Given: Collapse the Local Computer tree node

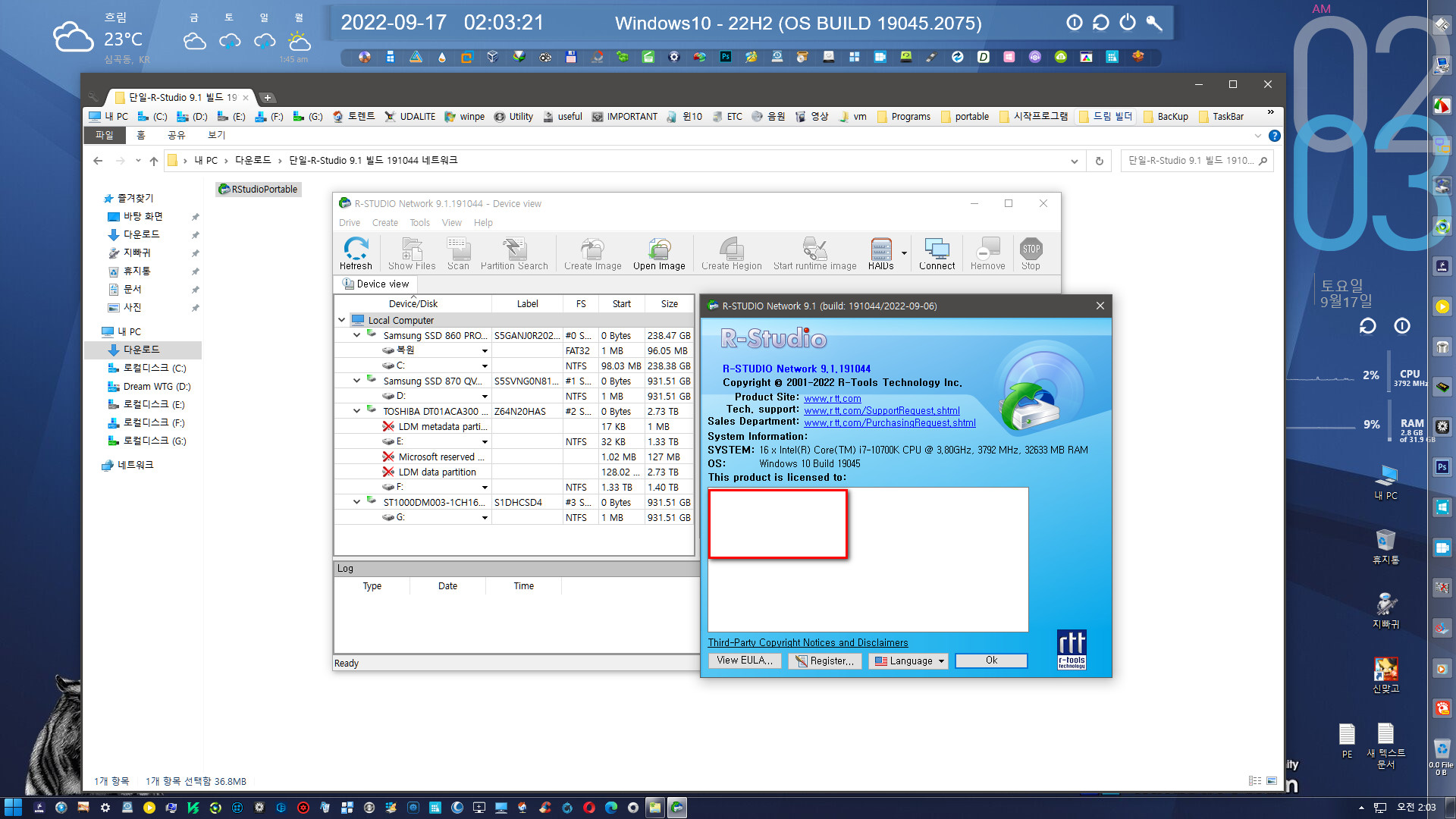Looking at the screenshot, I should click(342, 320).
